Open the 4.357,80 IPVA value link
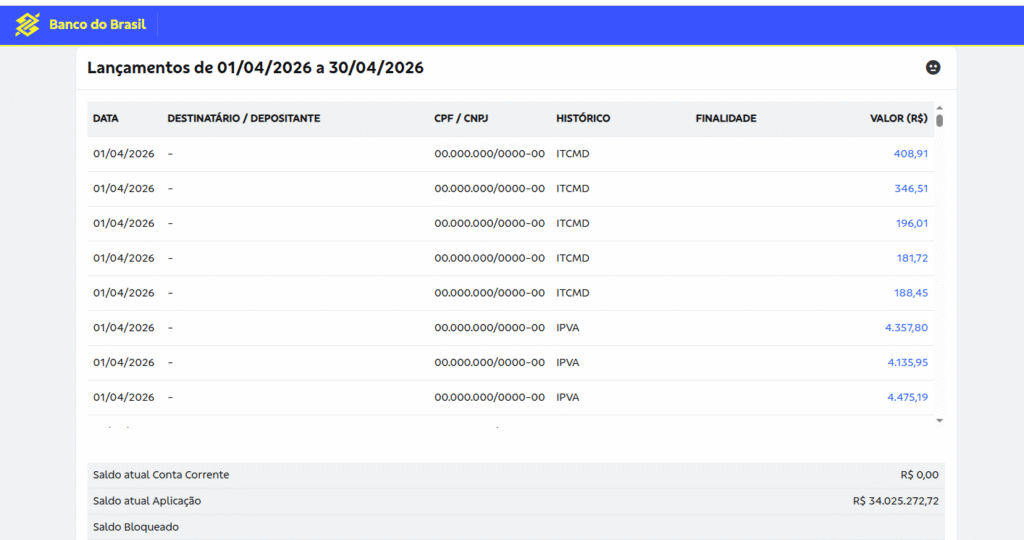 pyautogui.click(x=906, y=327)
